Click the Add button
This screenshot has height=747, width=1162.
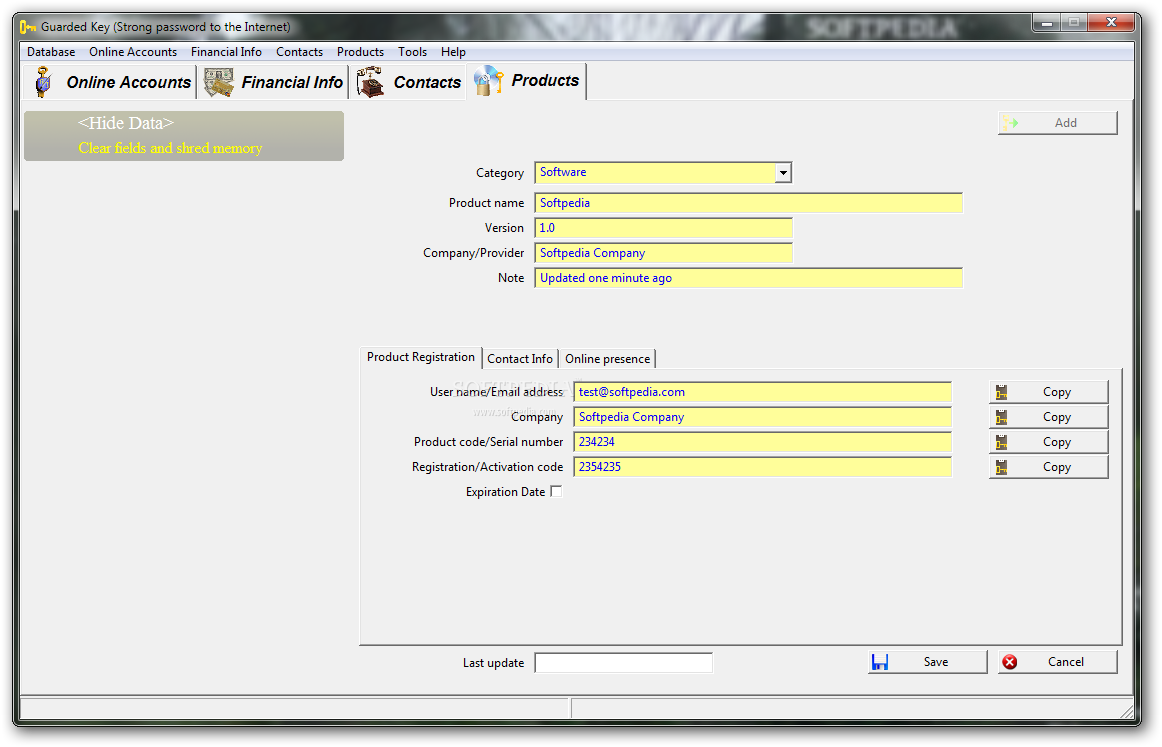pos(1058,123)
